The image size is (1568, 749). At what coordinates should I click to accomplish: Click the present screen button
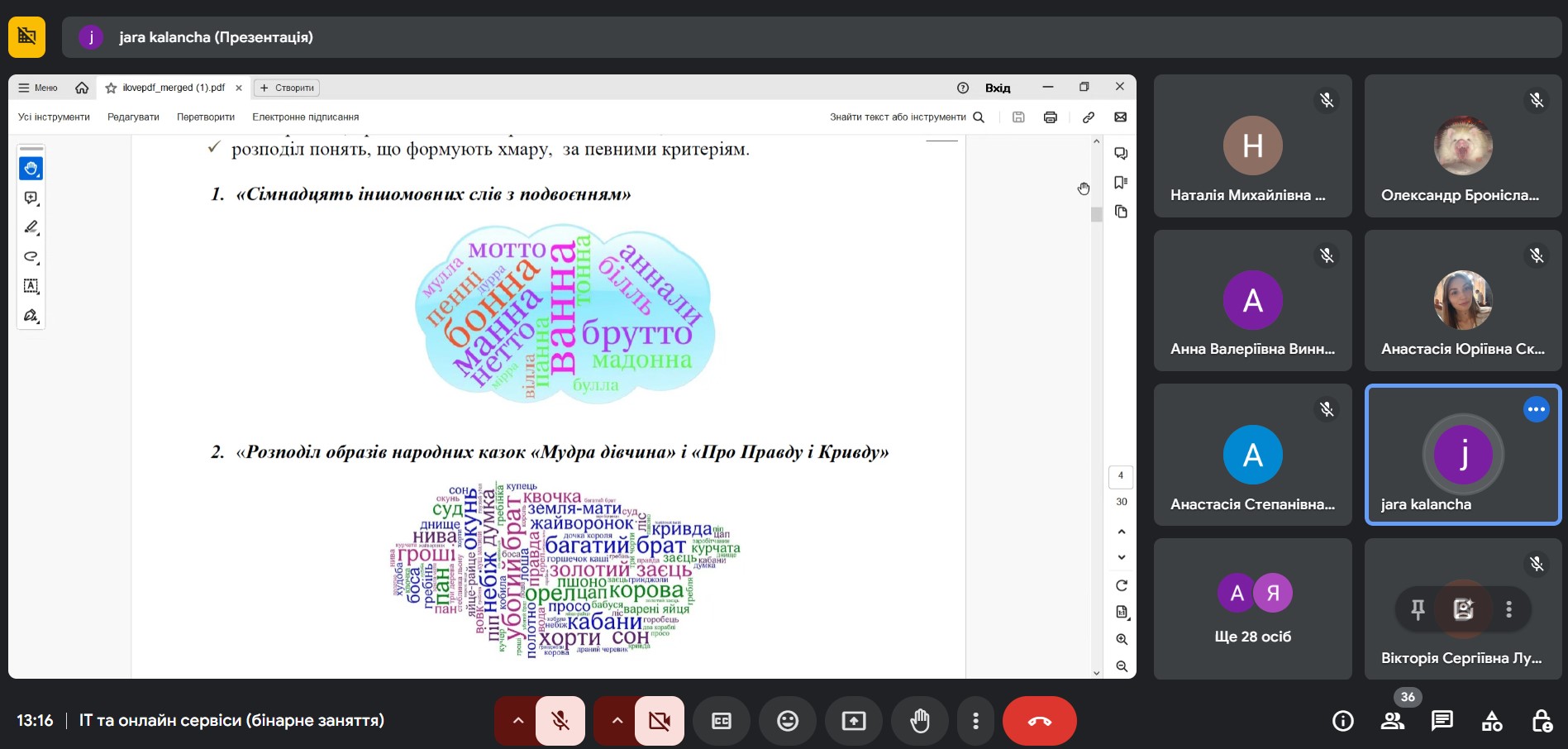[x=854, y=721]
